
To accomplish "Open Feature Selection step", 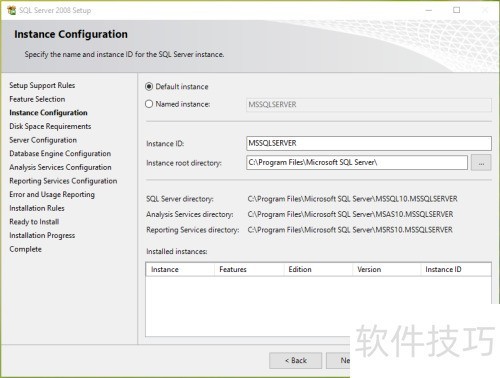I will (37, 99).
